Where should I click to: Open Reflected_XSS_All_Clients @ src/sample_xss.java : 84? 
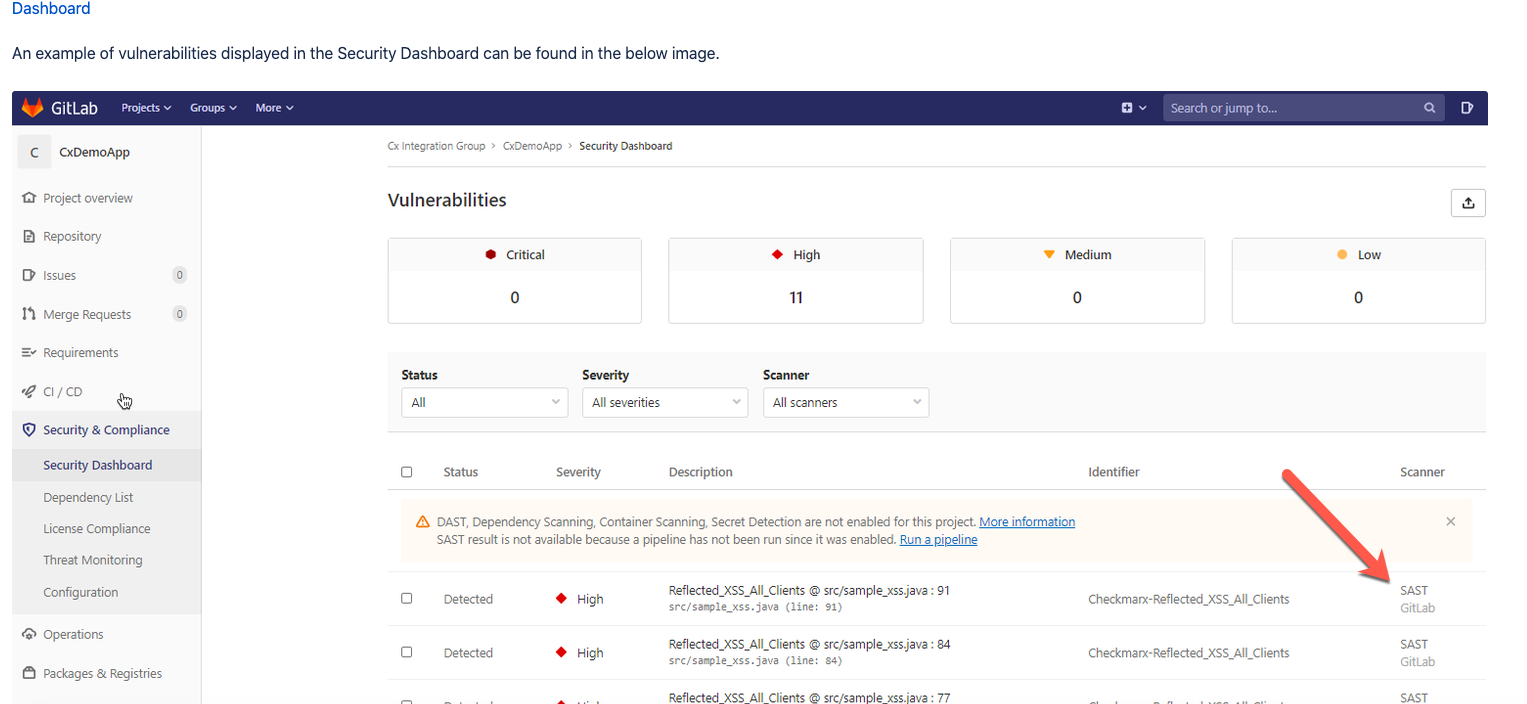coord(809,644)
